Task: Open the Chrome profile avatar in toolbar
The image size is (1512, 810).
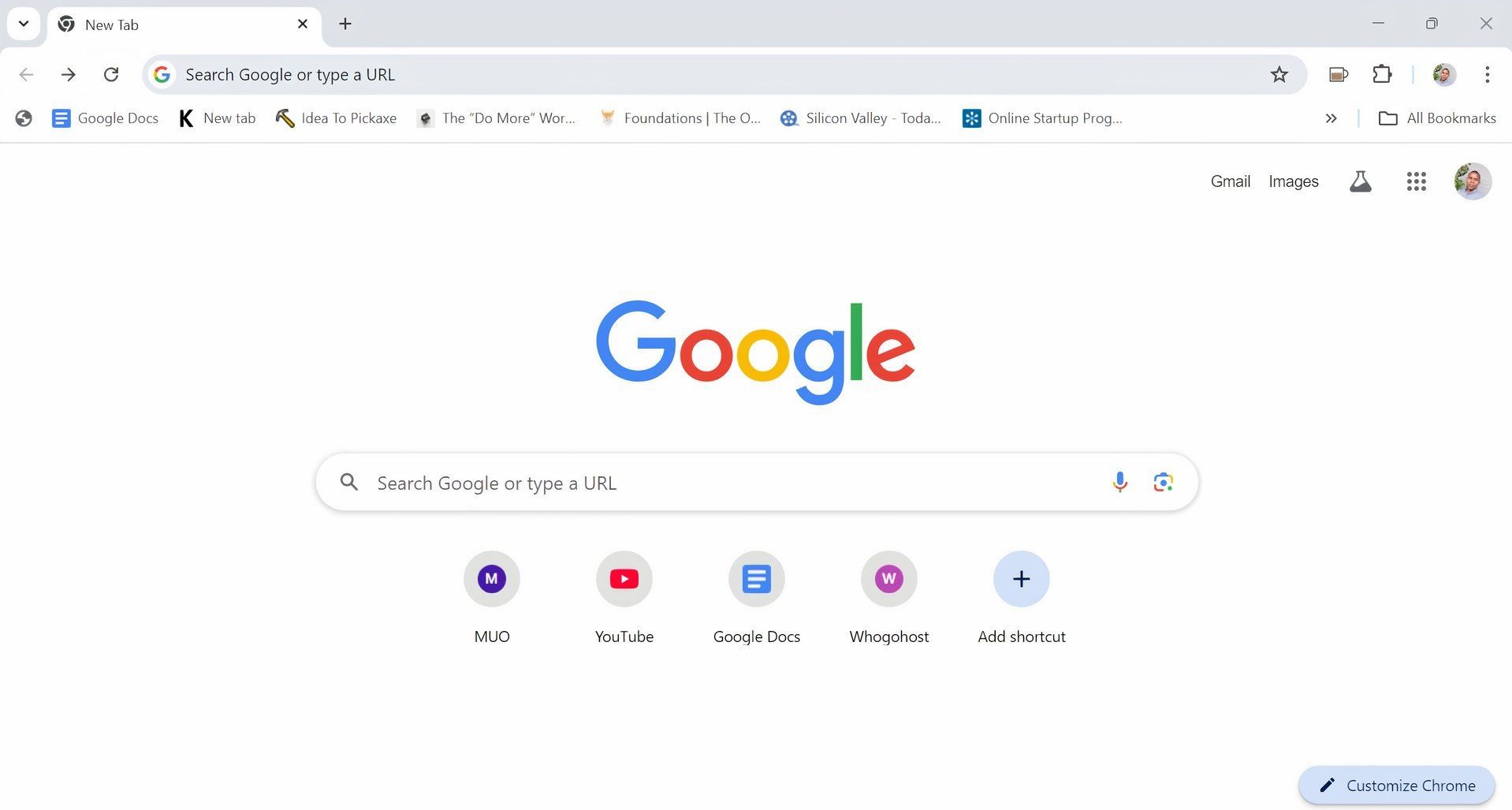Action: 1443,75
